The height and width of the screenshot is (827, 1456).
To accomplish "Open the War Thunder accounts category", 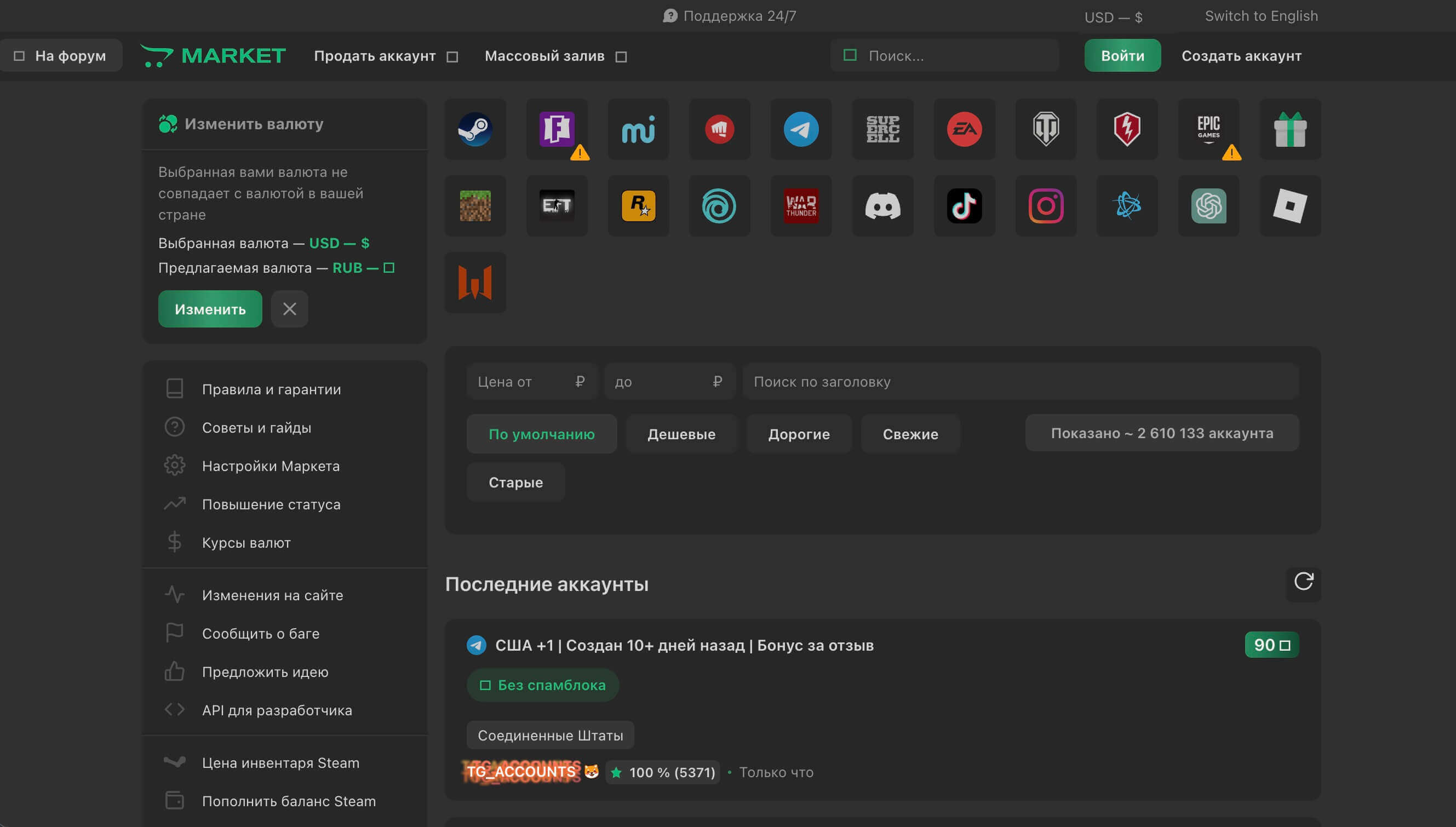I will pyautogui.click(x=801, y=205).
